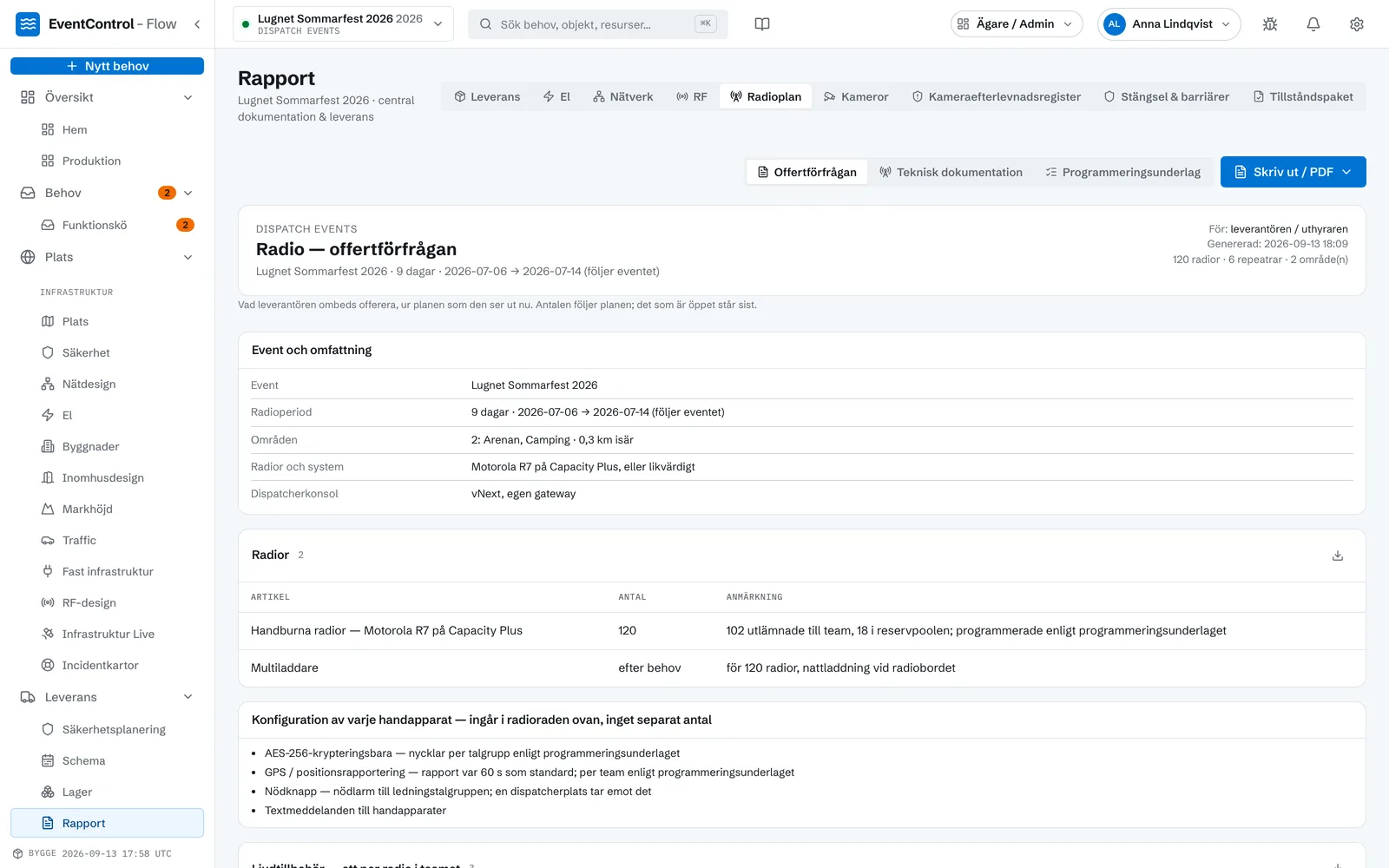1389x868 pixels.
Task: Click the Nytt behov button
Action: tap(107, 66)
